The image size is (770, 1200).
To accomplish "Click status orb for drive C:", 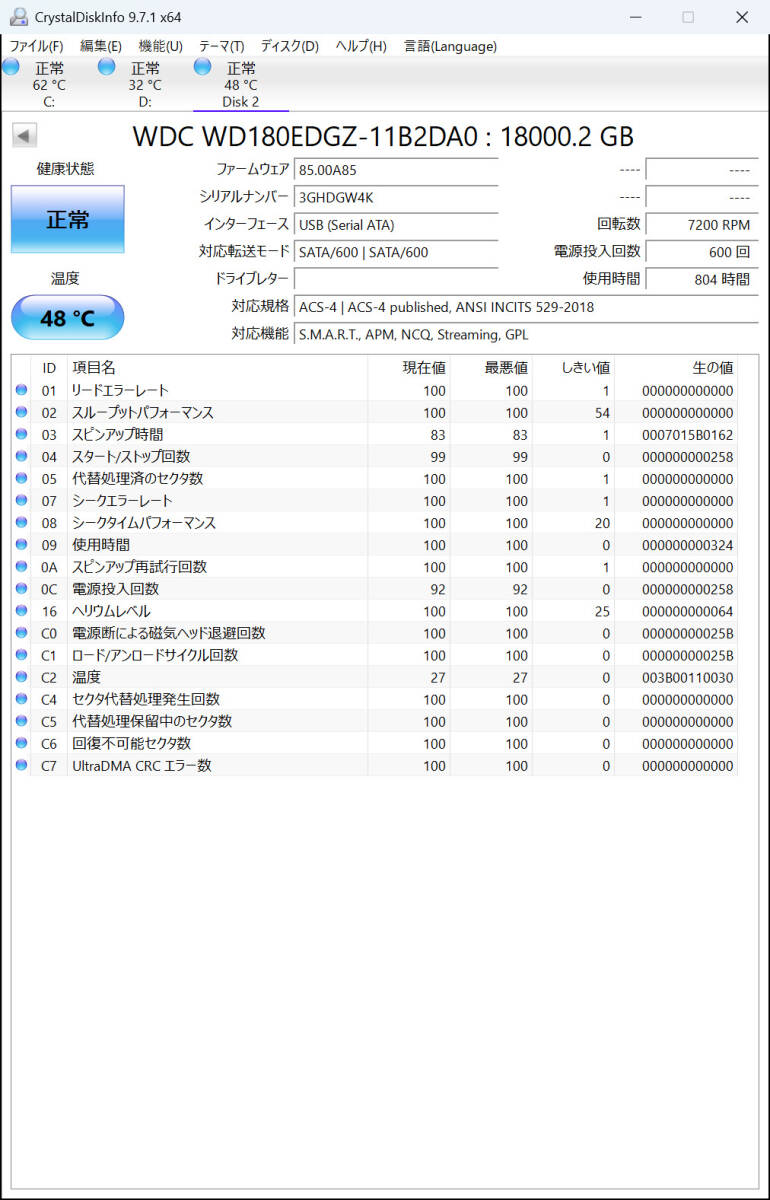I will [11, 67].
